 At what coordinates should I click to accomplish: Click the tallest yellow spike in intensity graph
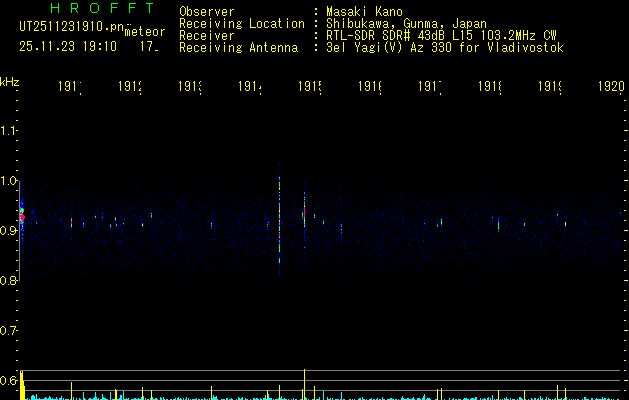click(x=304, y=384)
